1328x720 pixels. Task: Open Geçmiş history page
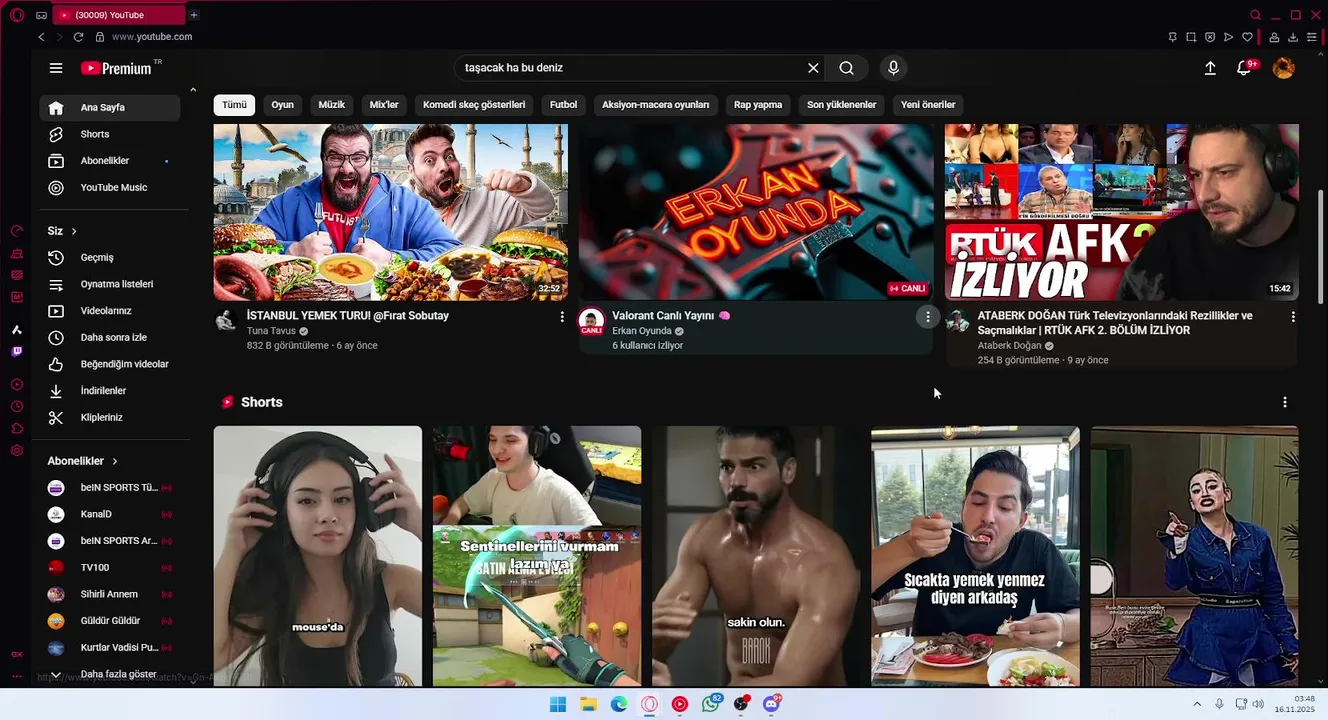click(x=110, y=257)
